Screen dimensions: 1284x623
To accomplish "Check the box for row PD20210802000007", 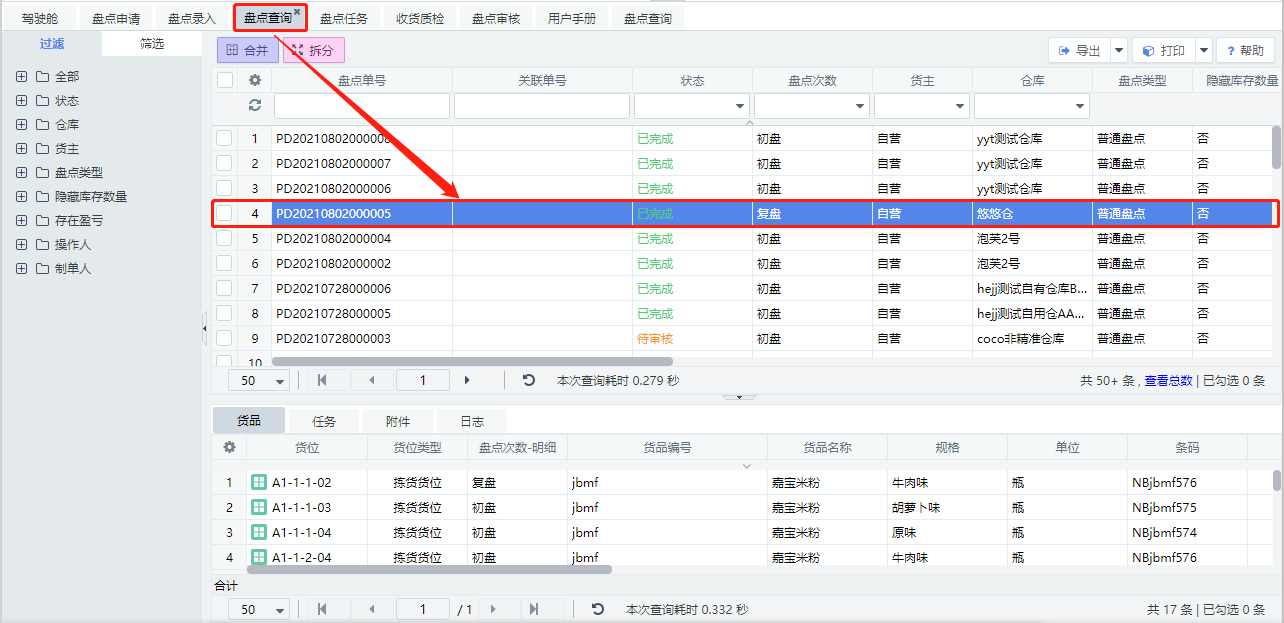I will 224,163.
